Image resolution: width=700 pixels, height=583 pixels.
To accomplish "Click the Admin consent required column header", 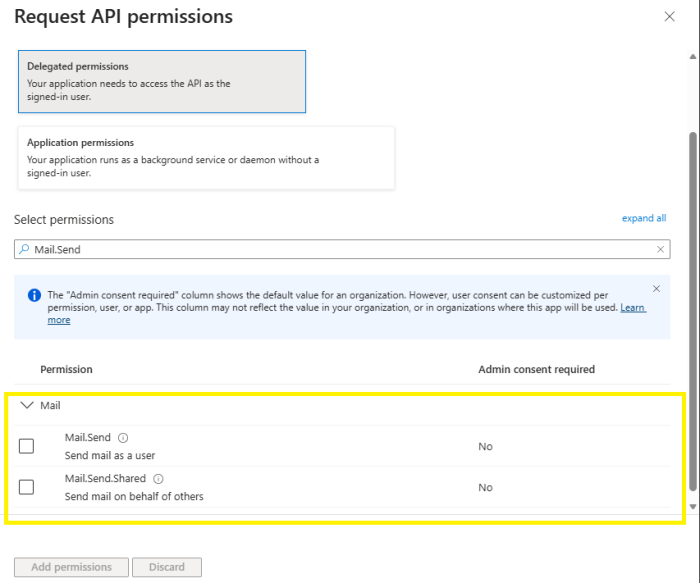I will [536, 369].
